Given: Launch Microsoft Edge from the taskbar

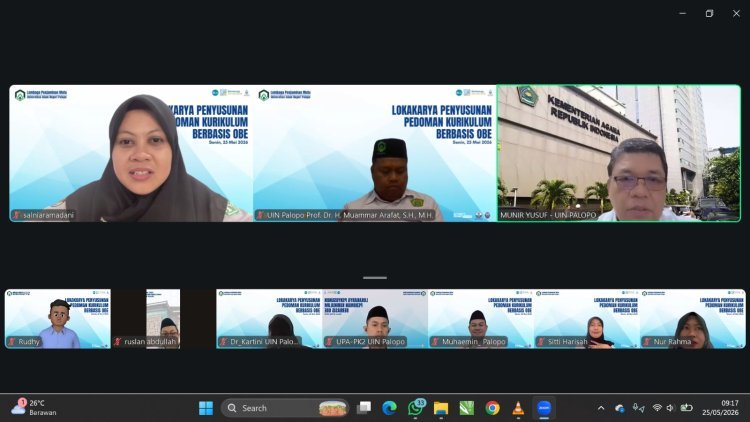Looking at the screenshot, I should click(389, 408).
